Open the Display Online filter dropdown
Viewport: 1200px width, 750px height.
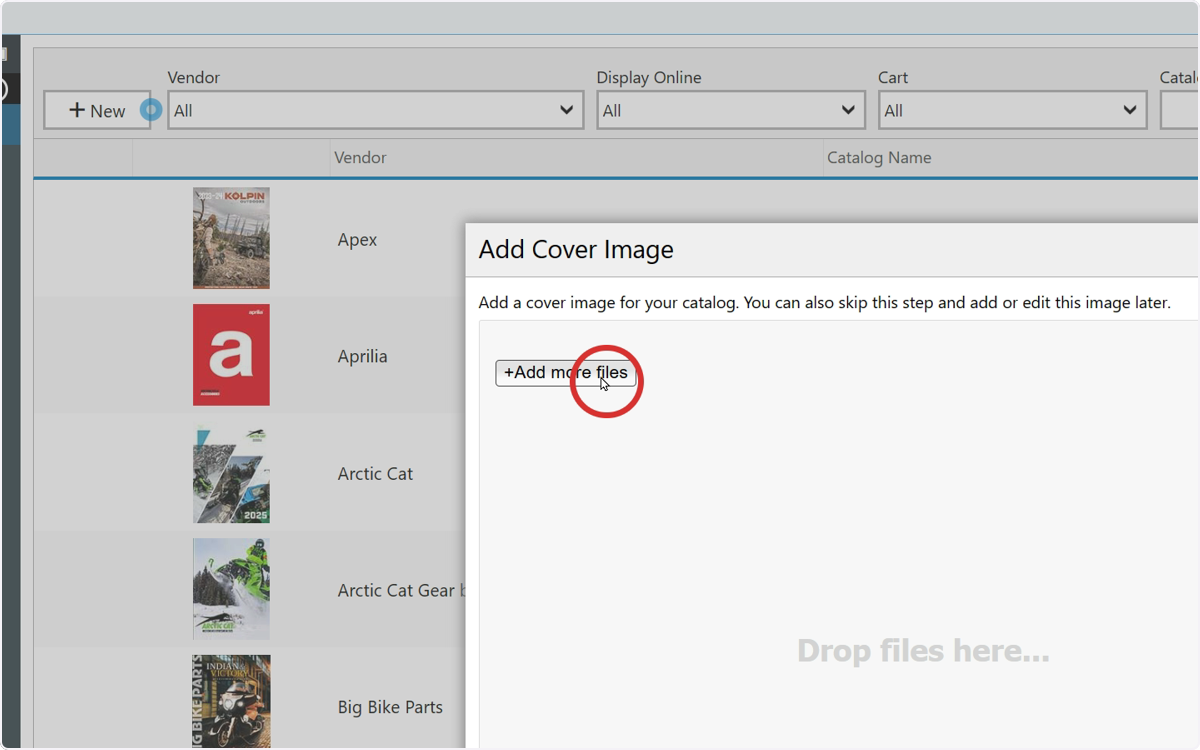tap(730, 110)
